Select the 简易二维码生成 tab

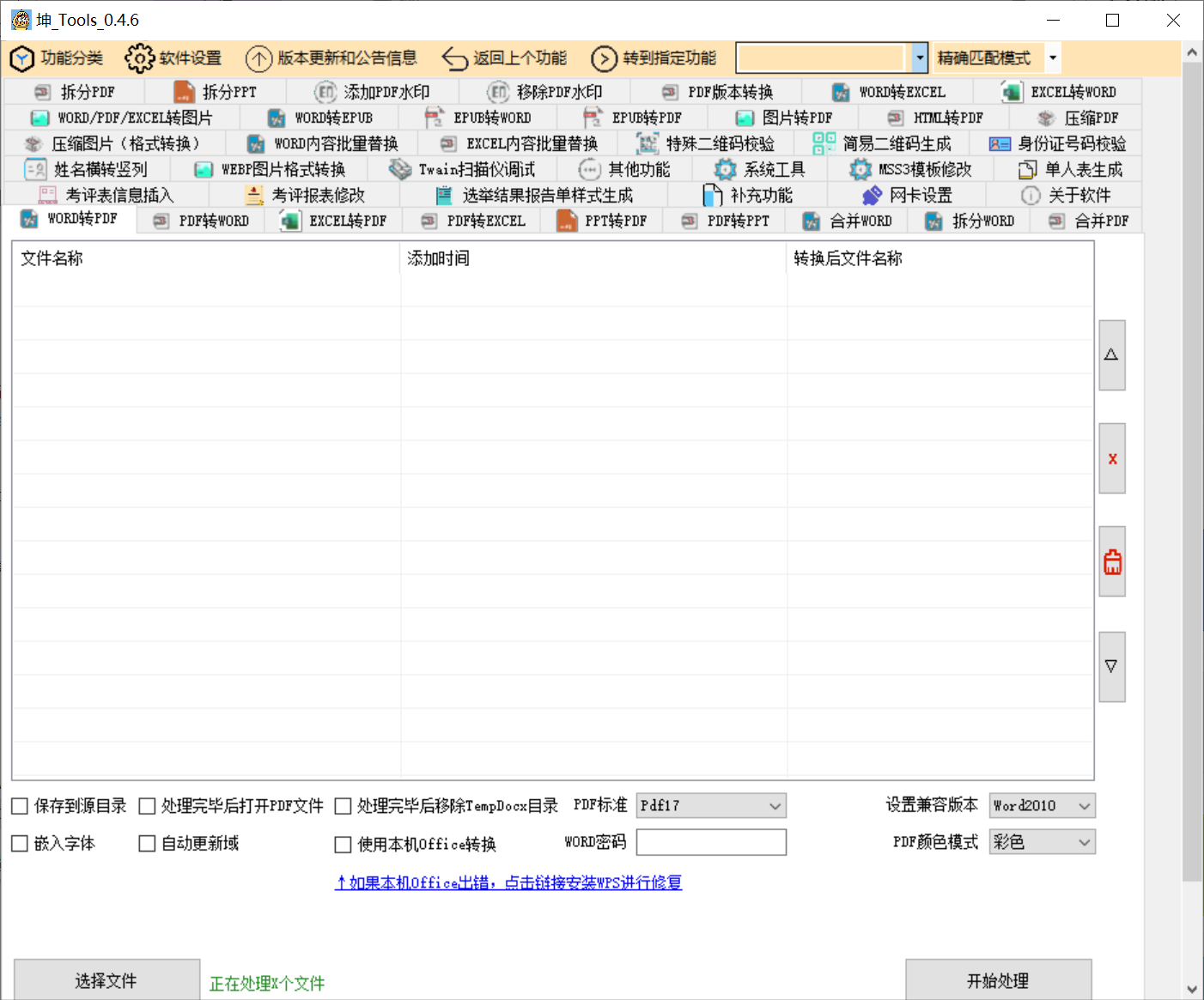coord(882,143)
